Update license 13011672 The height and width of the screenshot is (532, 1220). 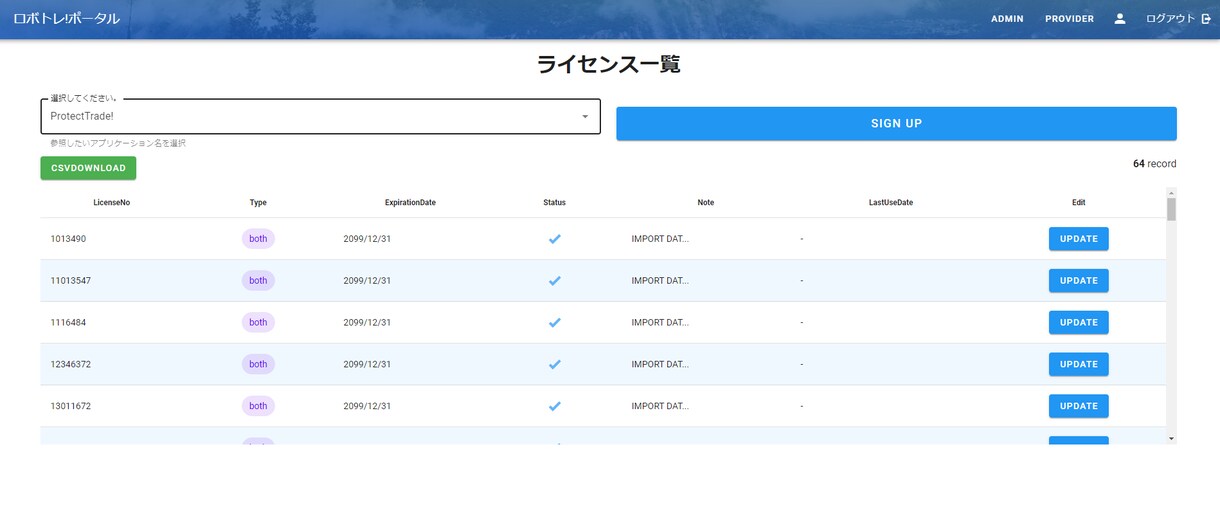1078,407
